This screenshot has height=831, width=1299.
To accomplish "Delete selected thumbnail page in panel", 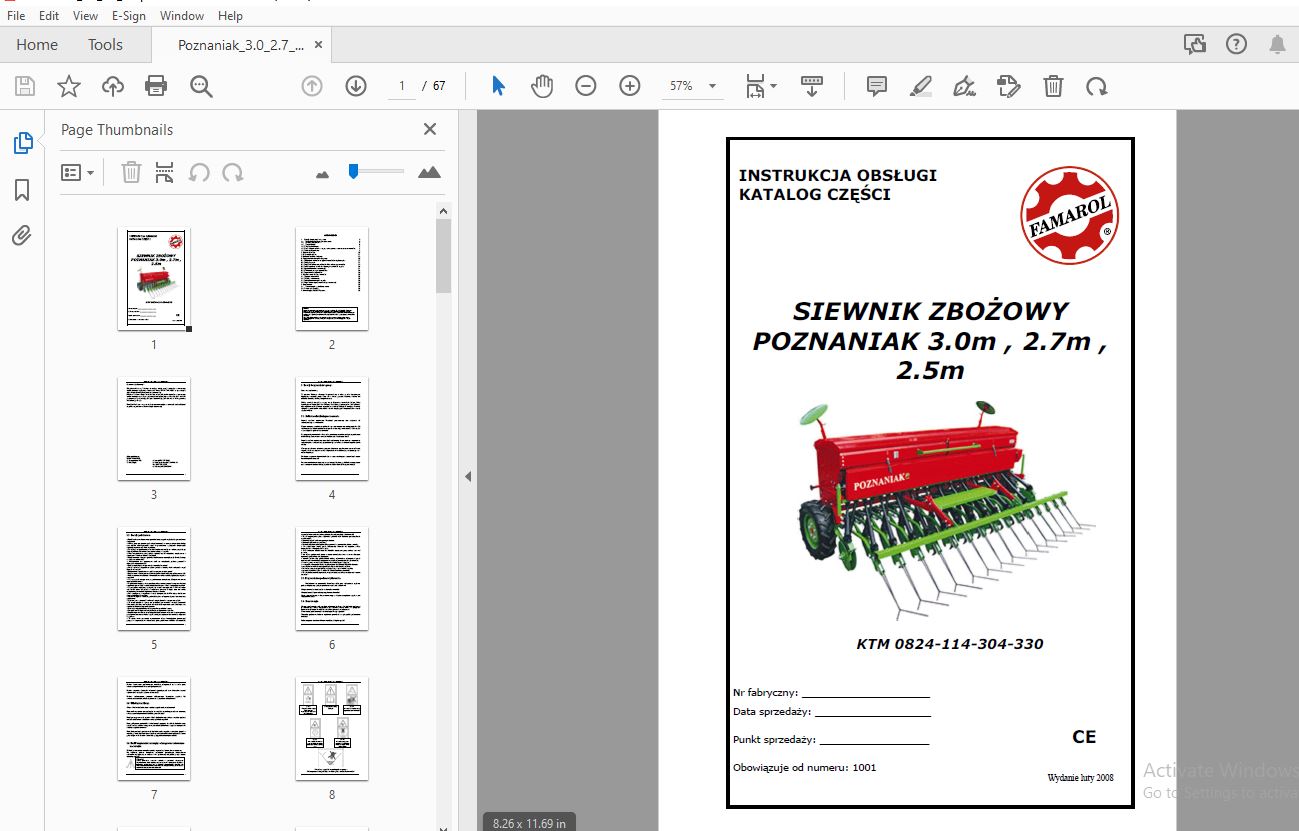I will click(x=131, y=172).
